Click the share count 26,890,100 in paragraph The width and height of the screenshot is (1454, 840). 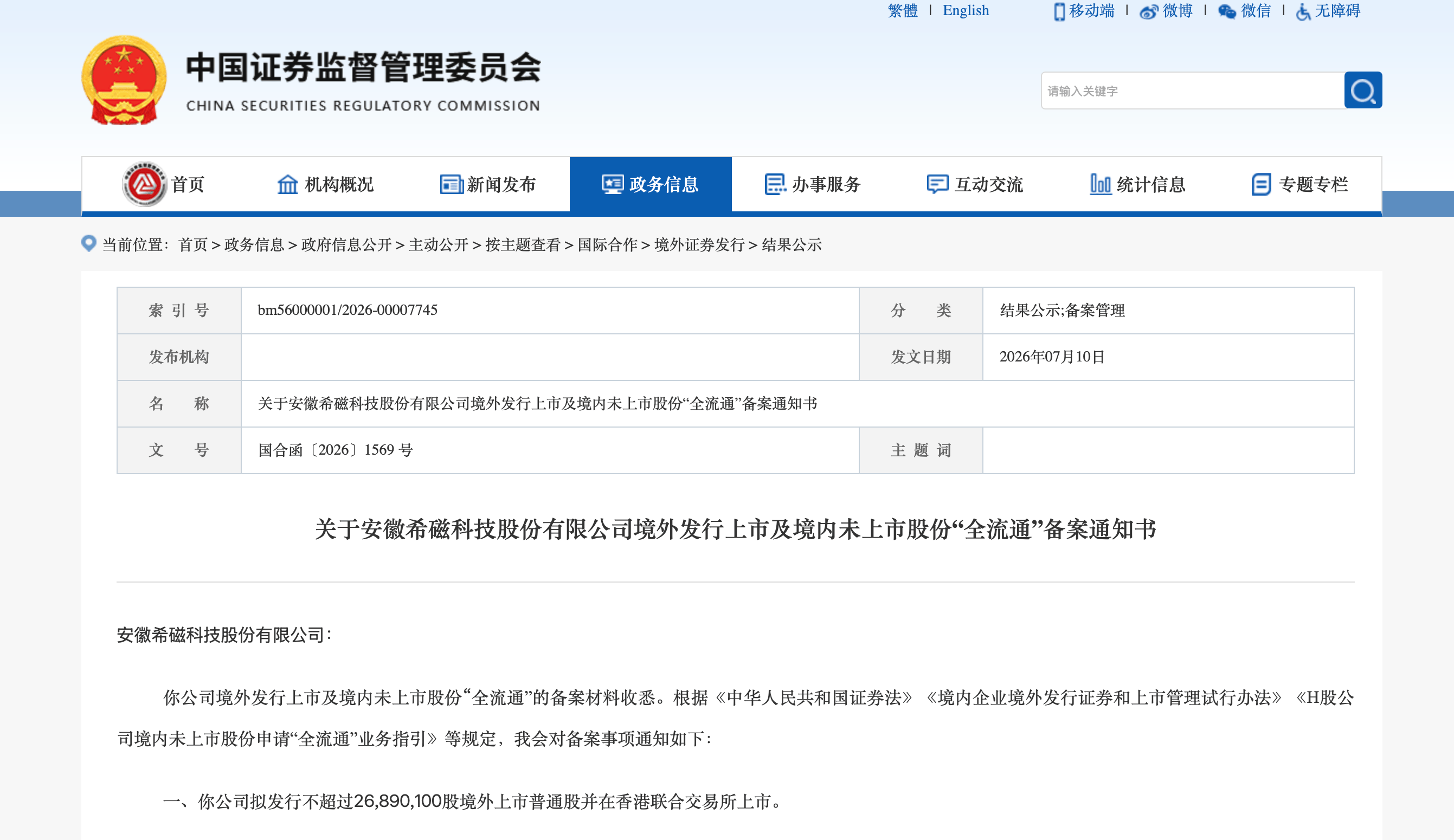tap(397, 802)
